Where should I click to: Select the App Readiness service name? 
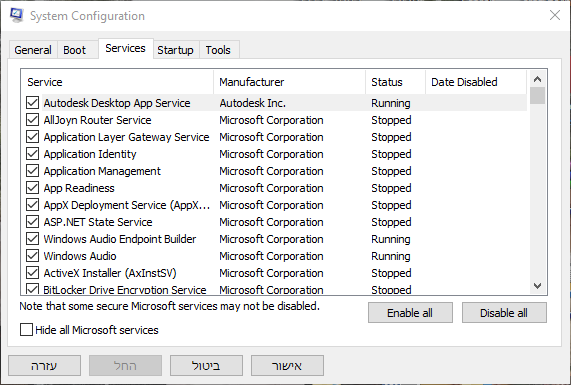click(x=79, y=188)
